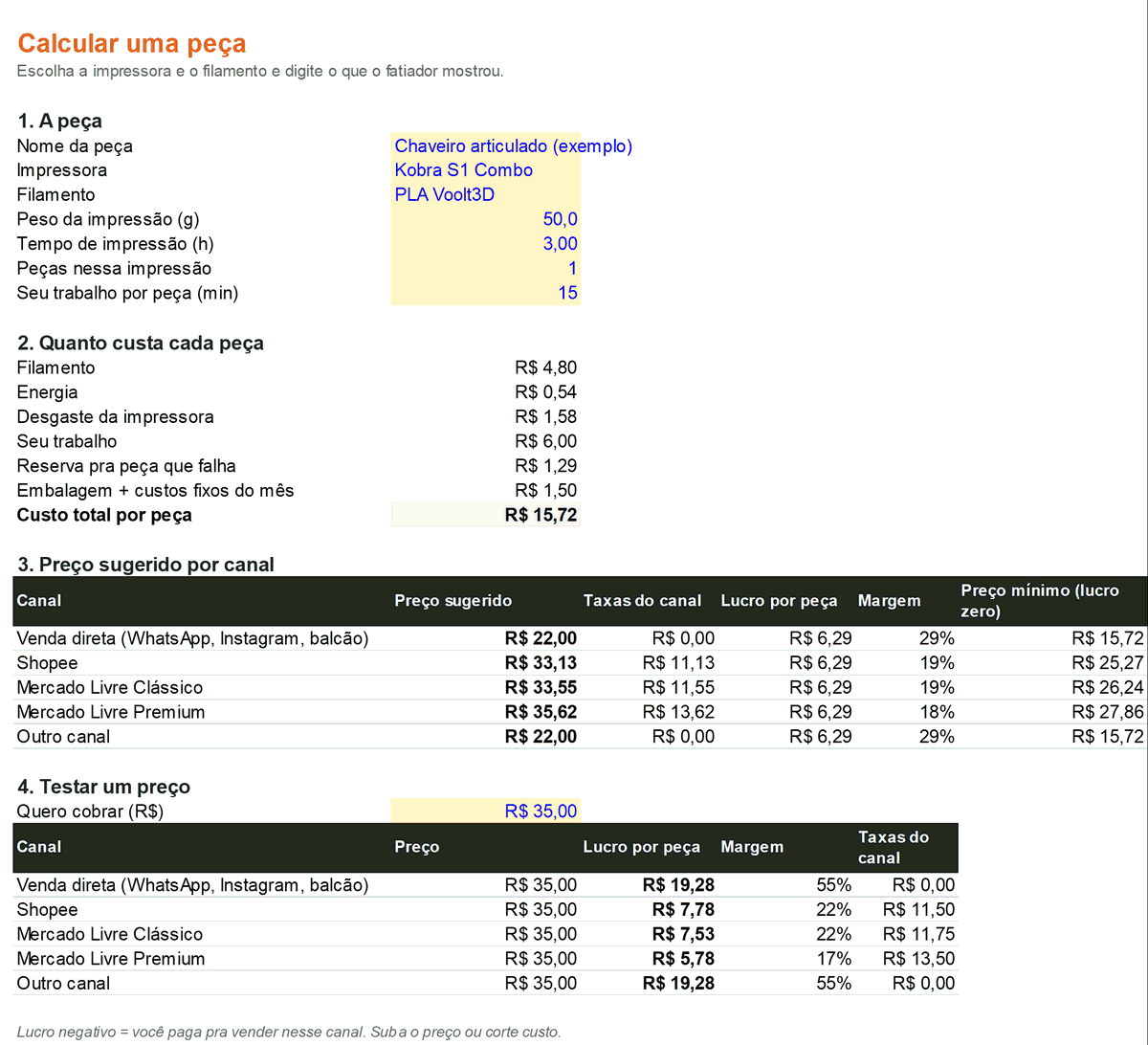
Task: Click the 'Calcular uma peça' title
Action: [x=132, y=43]
